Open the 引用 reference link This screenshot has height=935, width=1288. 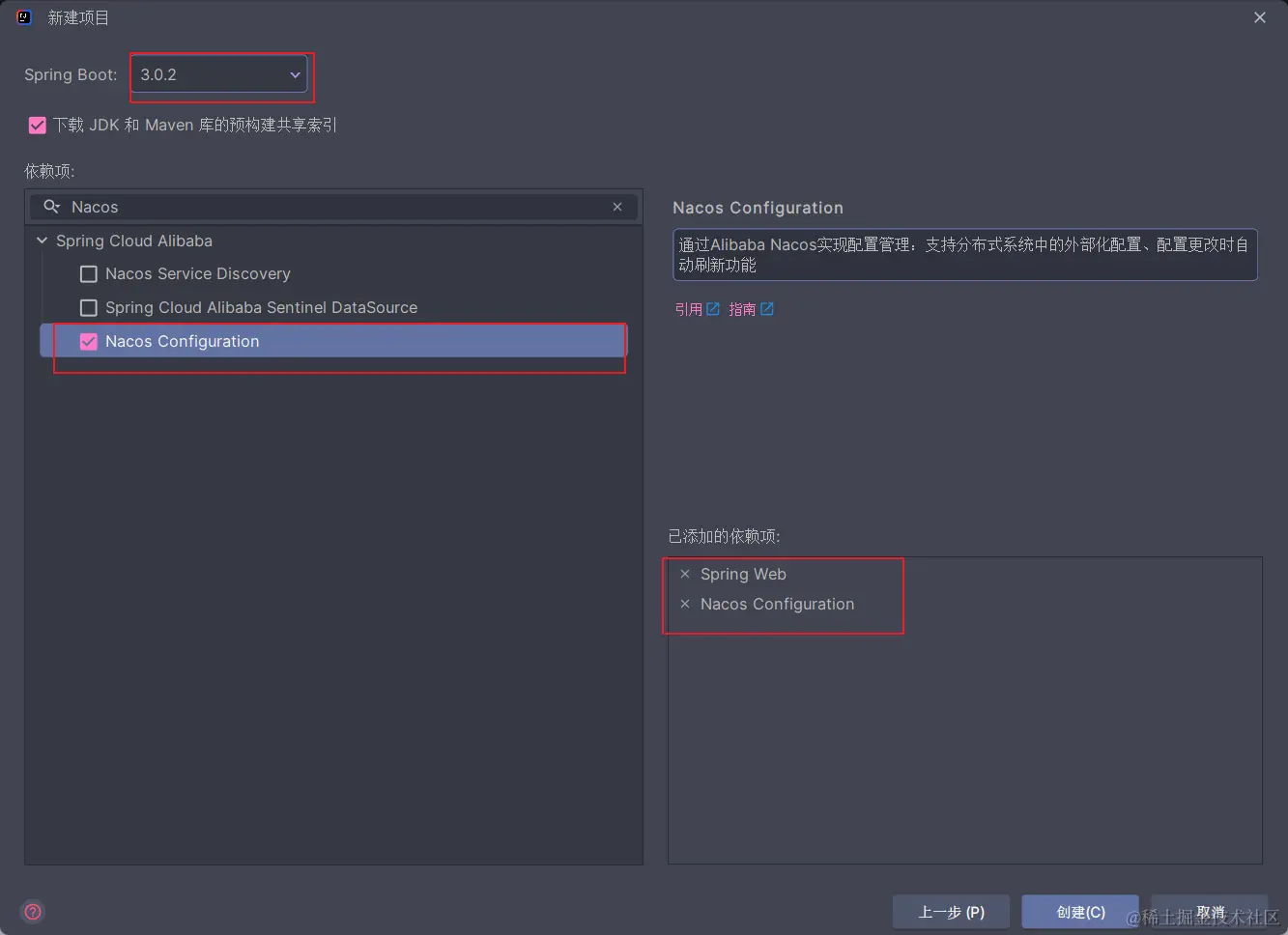697,309
